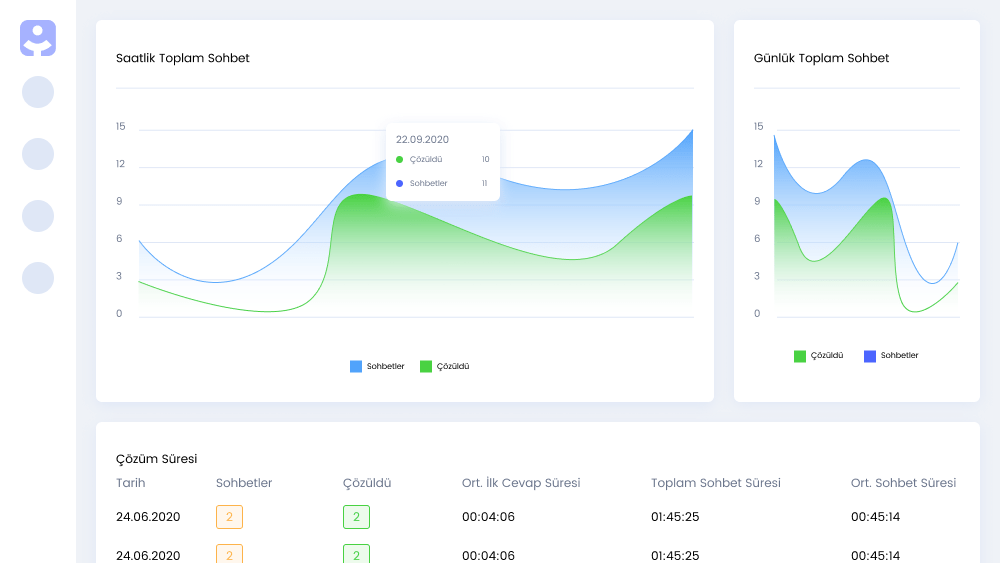Sort the table by Tarih column header
The image size is (1000, 563).
click(132, 483)
